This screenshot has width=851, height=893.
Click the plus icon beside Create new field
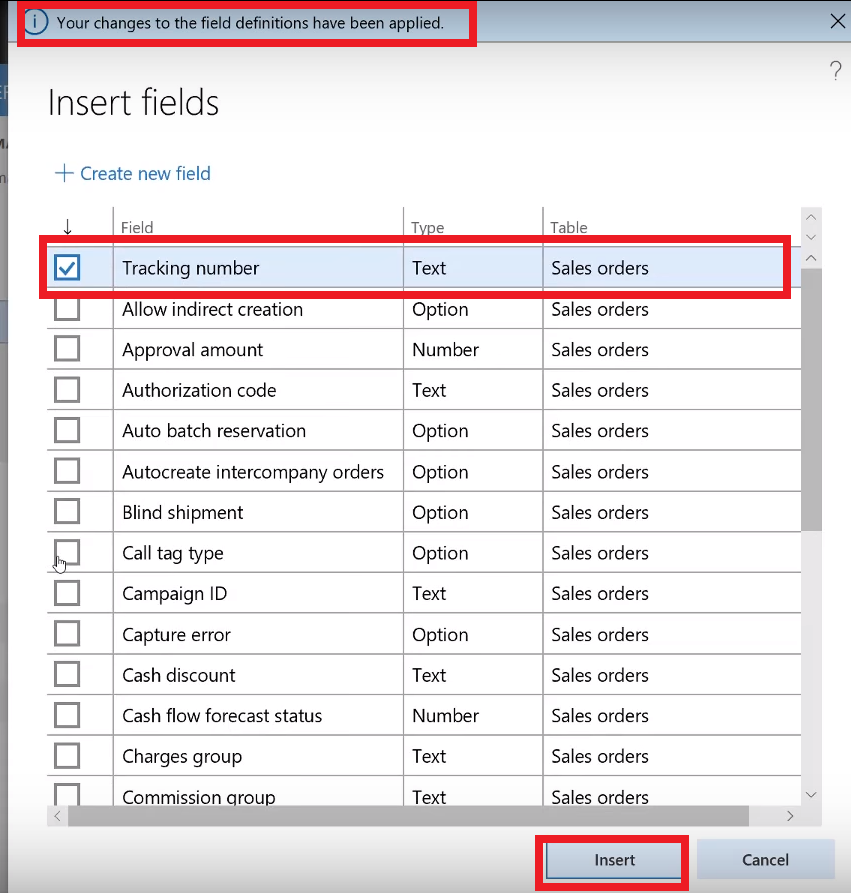click(x=64, y=173)
